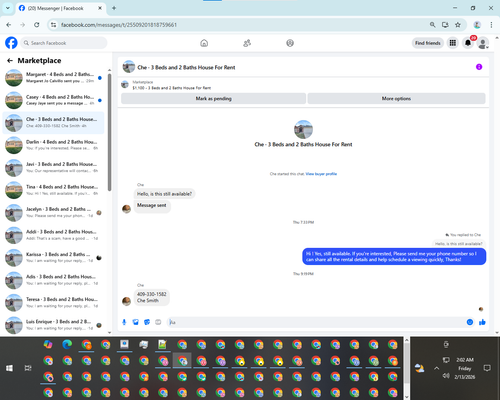This screenshot has height=400, width=500.
Task: Open Casey's 4 Beds and 2 Baths chat
Action: (53, 100)
